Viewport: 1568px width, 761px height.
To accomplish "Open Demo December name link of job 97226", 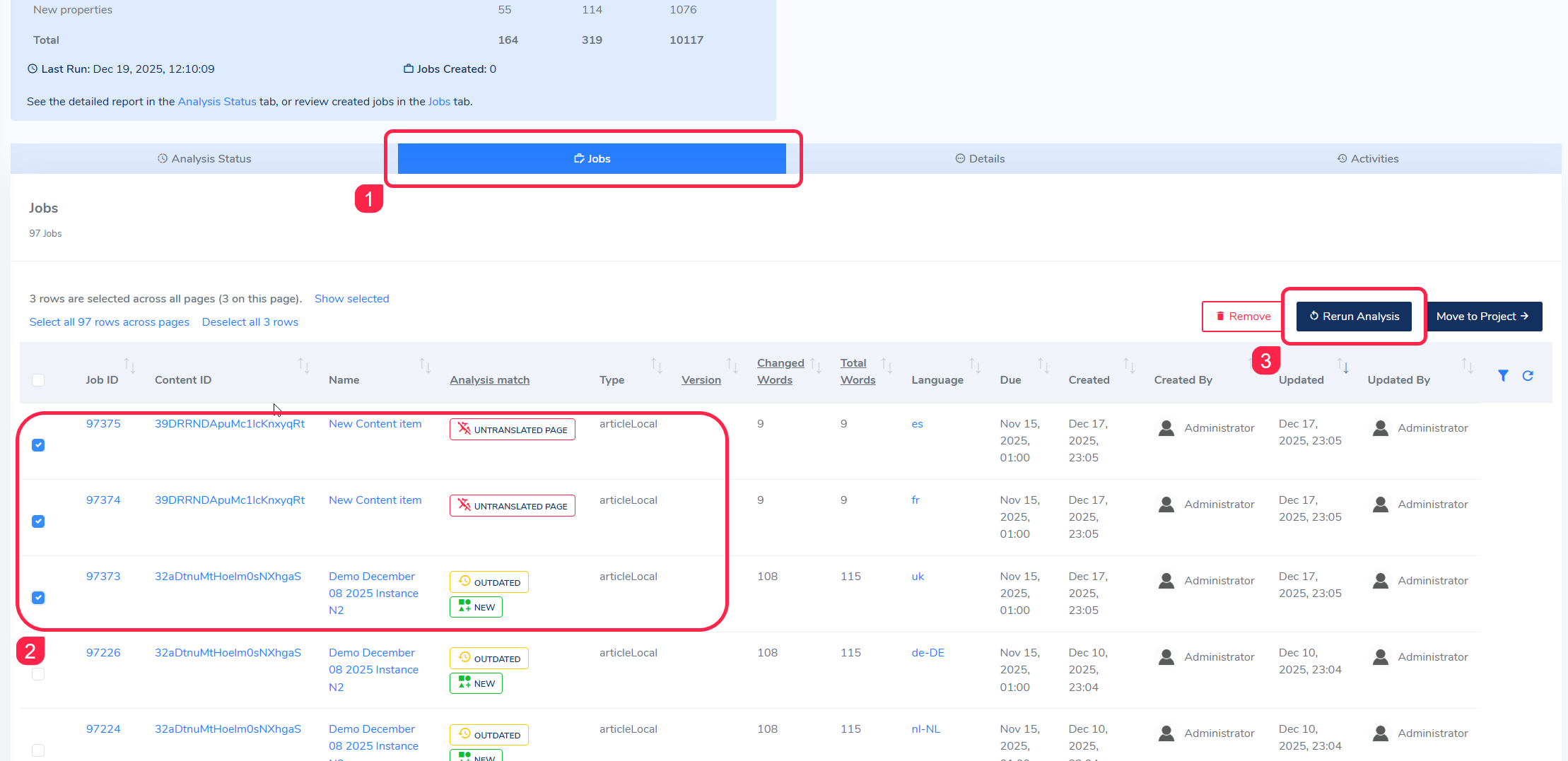I will coord(373,670).
